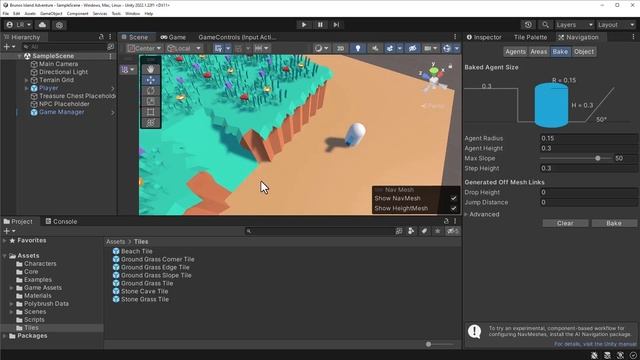Select Agents in Navigation panel
The height and width of the screenshot is (360, 640).
(x=515, y=52)
